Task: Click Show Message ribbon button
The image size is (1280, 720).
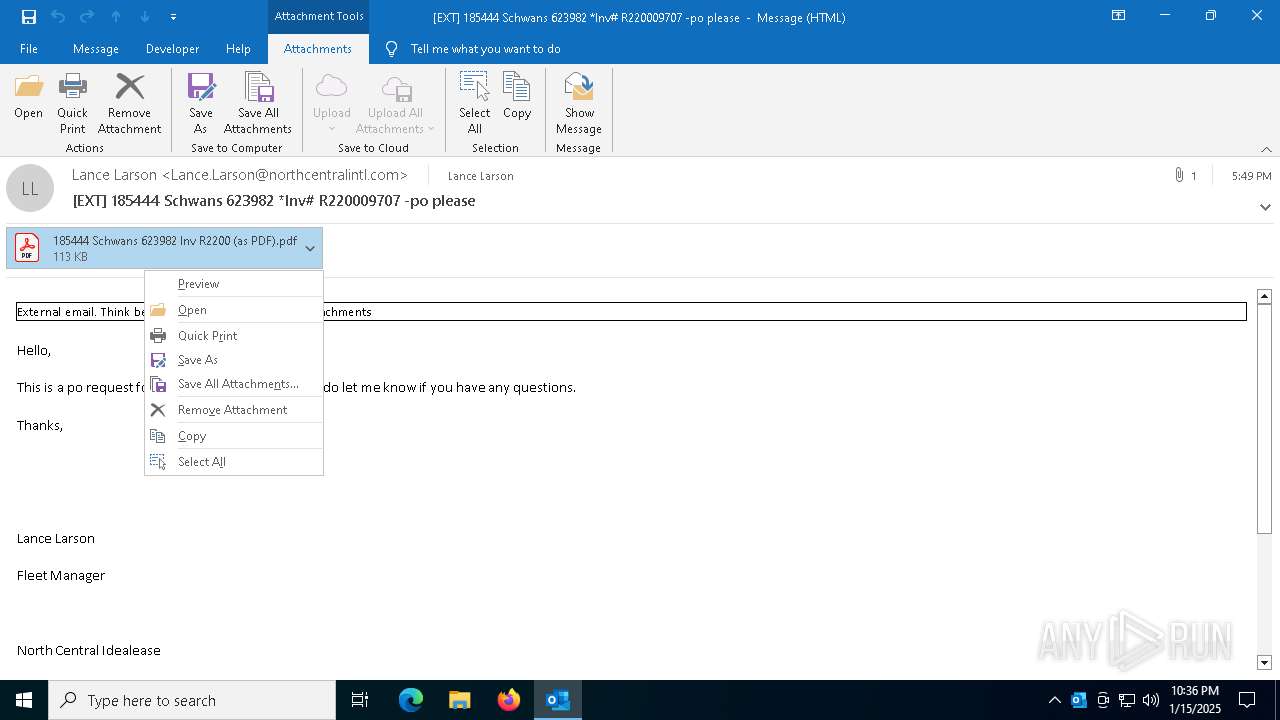Action: click(579, 103)
